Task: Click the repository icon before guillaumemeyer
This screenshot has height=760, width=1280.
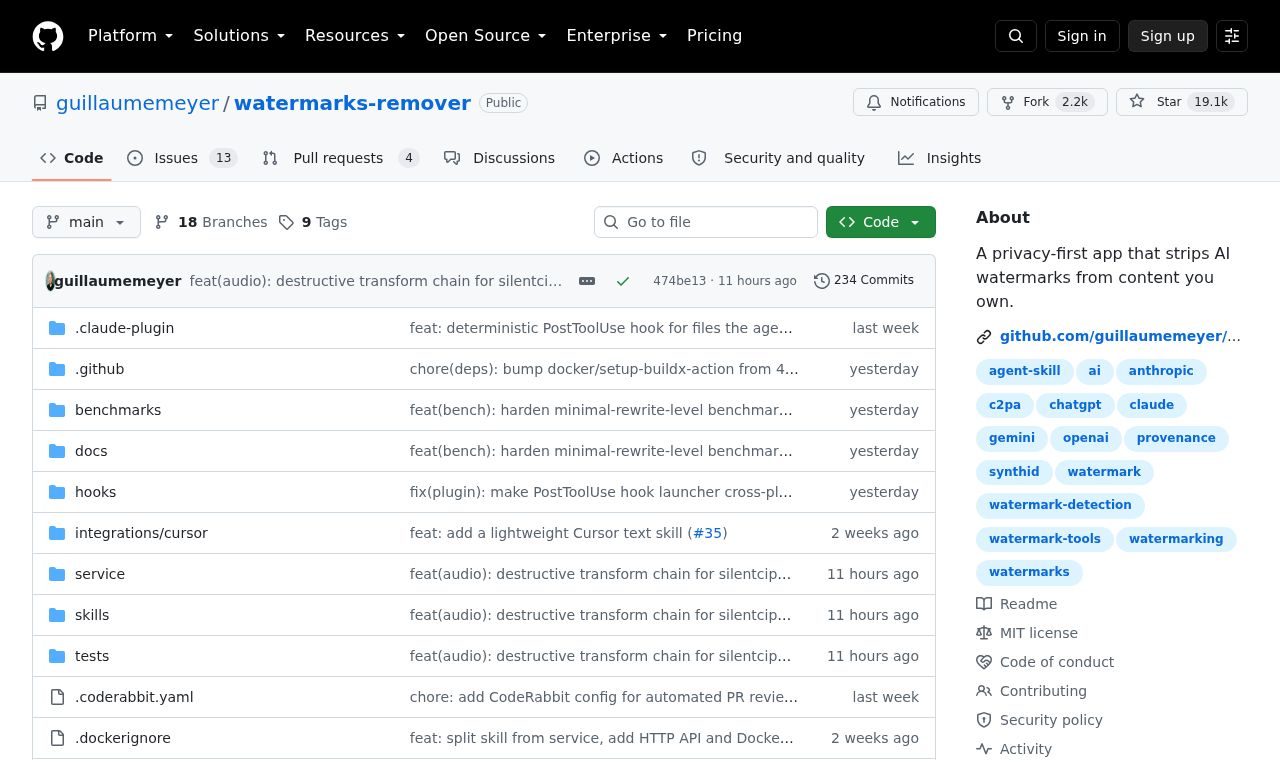Action: 40,103
